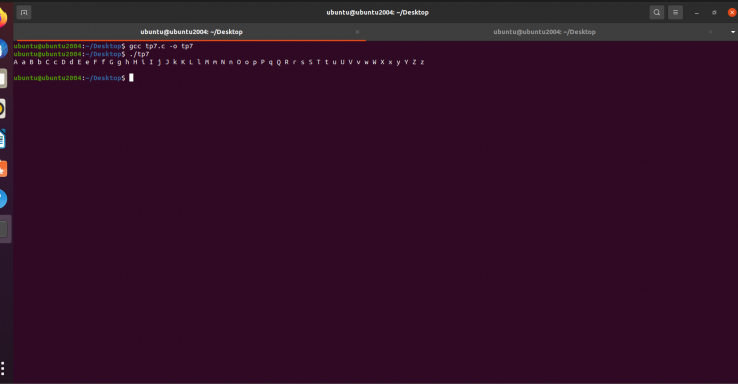Open Ubuntu Software from the dock
Viewport: 738px width, 384px height.
(x=3, y=169)
